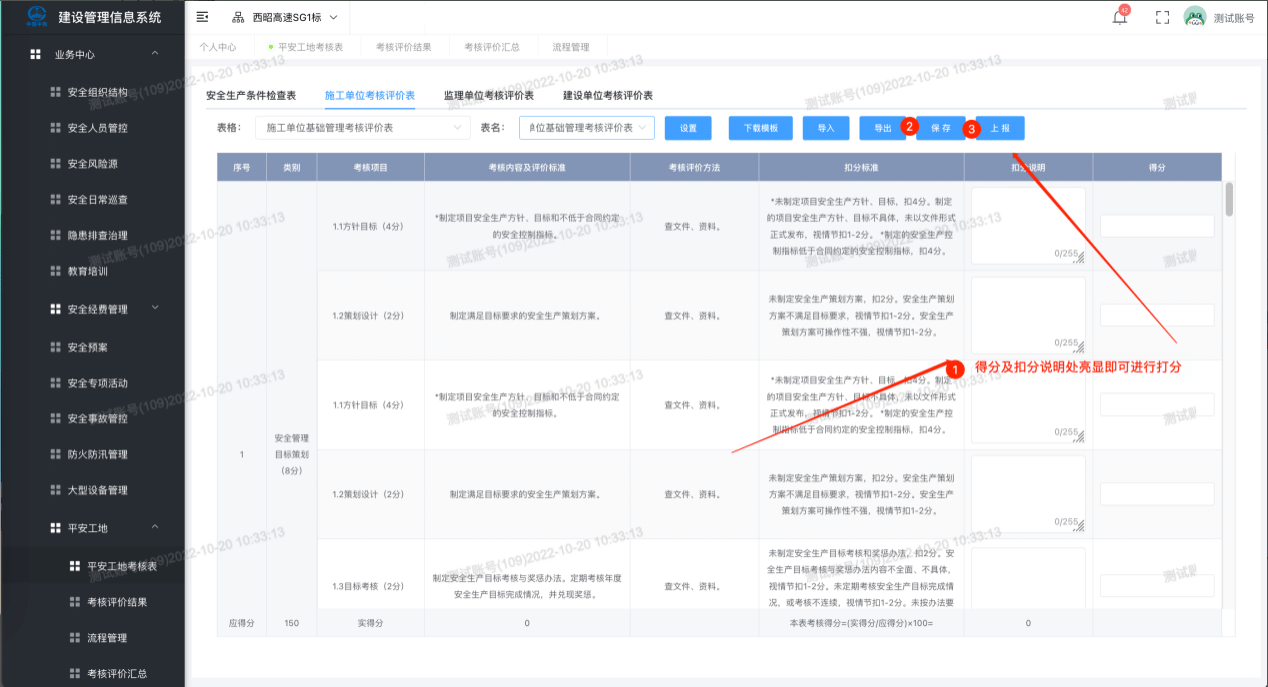The height and width of the screenshot is (687, 1268).
Task: Expand 安全经费管理 submenu
Action: click(154, 309)
